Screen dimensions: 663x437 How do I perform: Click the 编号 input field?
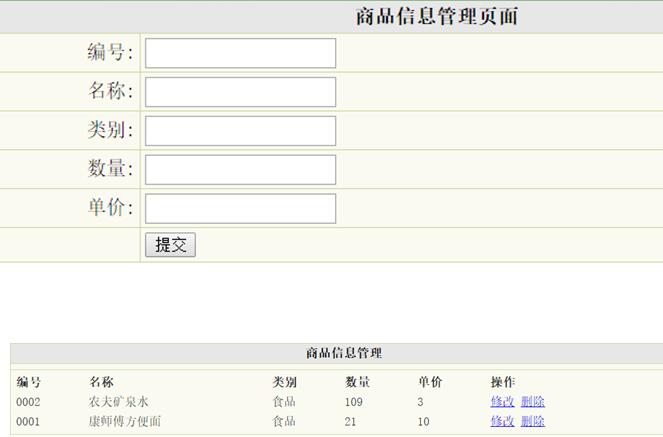(x=240, y=53)
